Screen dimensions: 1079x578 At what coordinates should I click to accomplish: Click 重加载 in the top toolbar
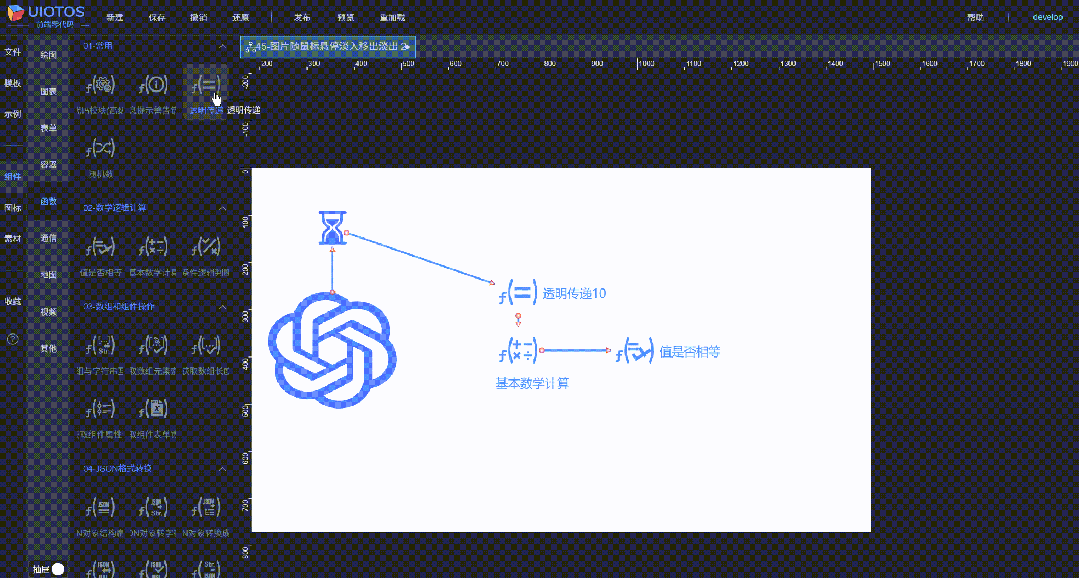(393, 17)
